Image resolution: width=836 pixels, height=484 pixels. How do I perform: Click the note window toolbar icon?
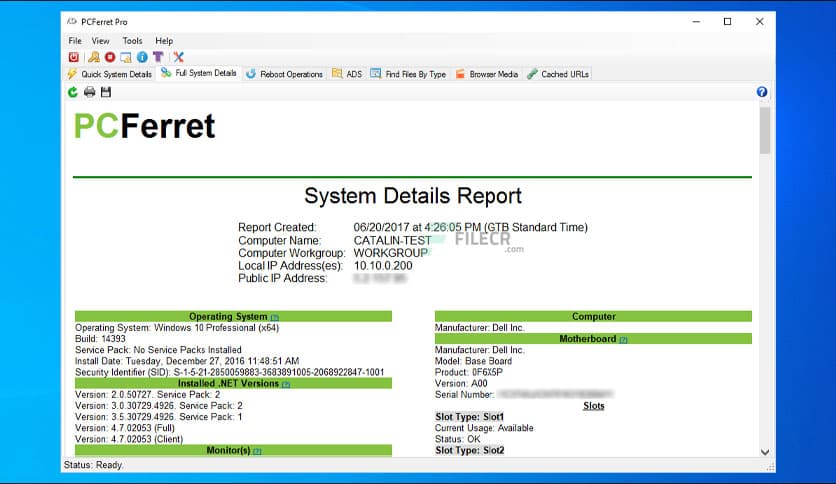tap(126, 57)
